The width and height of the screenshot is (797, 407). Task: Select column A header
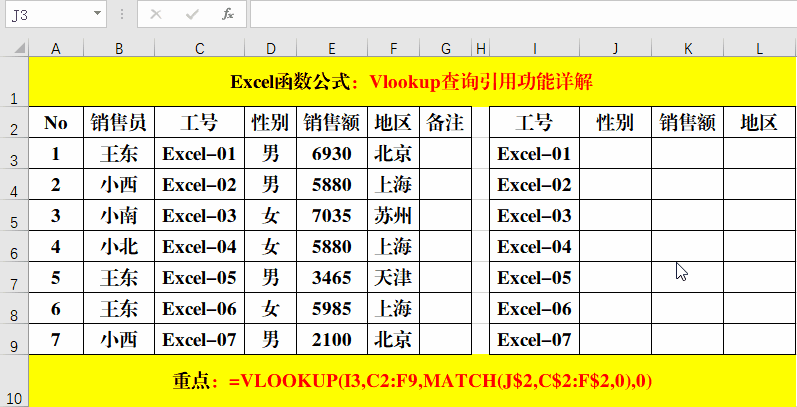pyautogui.click(x=56, y=49)
